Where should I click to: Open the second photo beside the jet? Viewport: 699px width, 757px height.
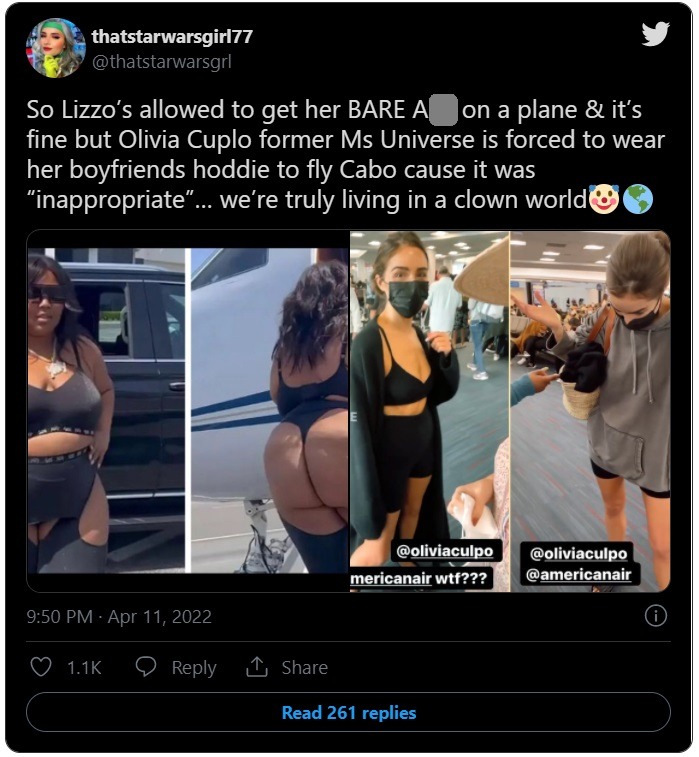(x=270, y=410)
